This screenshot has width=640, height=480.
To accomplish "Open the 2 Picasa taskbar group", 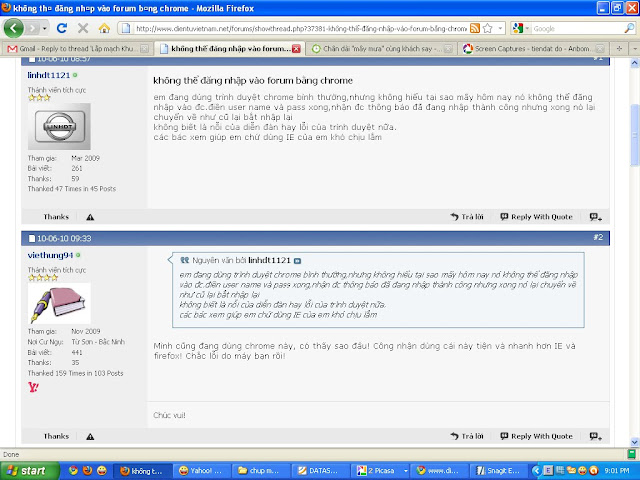I will 380,471.
